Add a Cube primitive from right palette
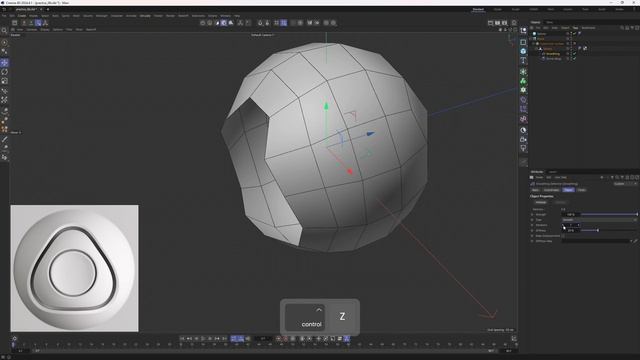Image resolution: width=640 pixels, height=360 pixels. tap(523, 51)
